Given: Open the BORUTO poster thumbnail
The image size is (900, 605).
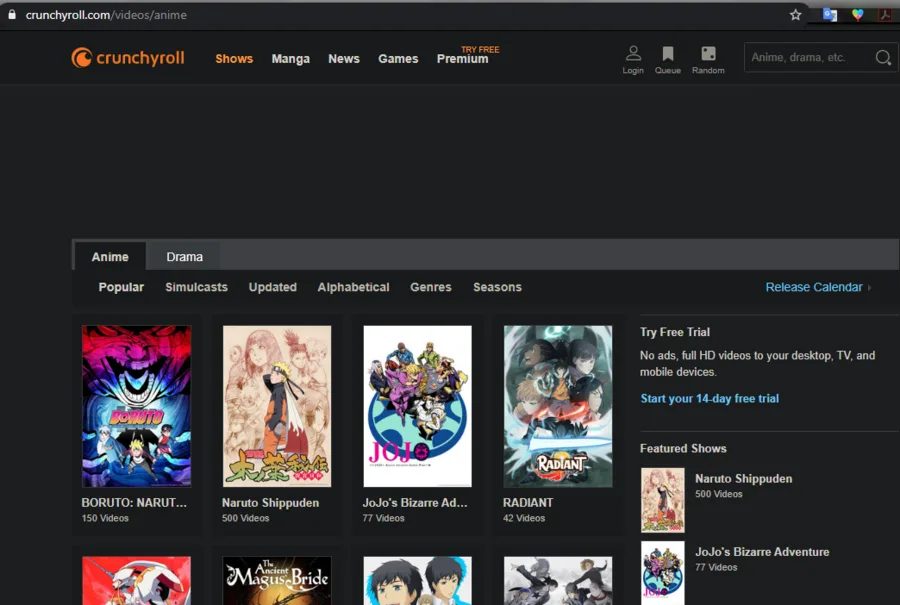Looking at the screenshot, I should point(136,406).
